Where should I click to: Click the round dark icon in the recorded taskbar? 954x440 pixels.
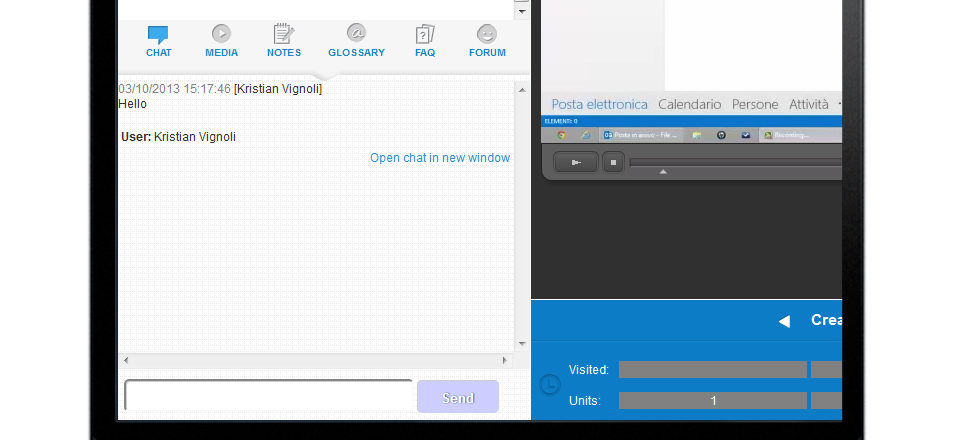[x=721, y=135]
